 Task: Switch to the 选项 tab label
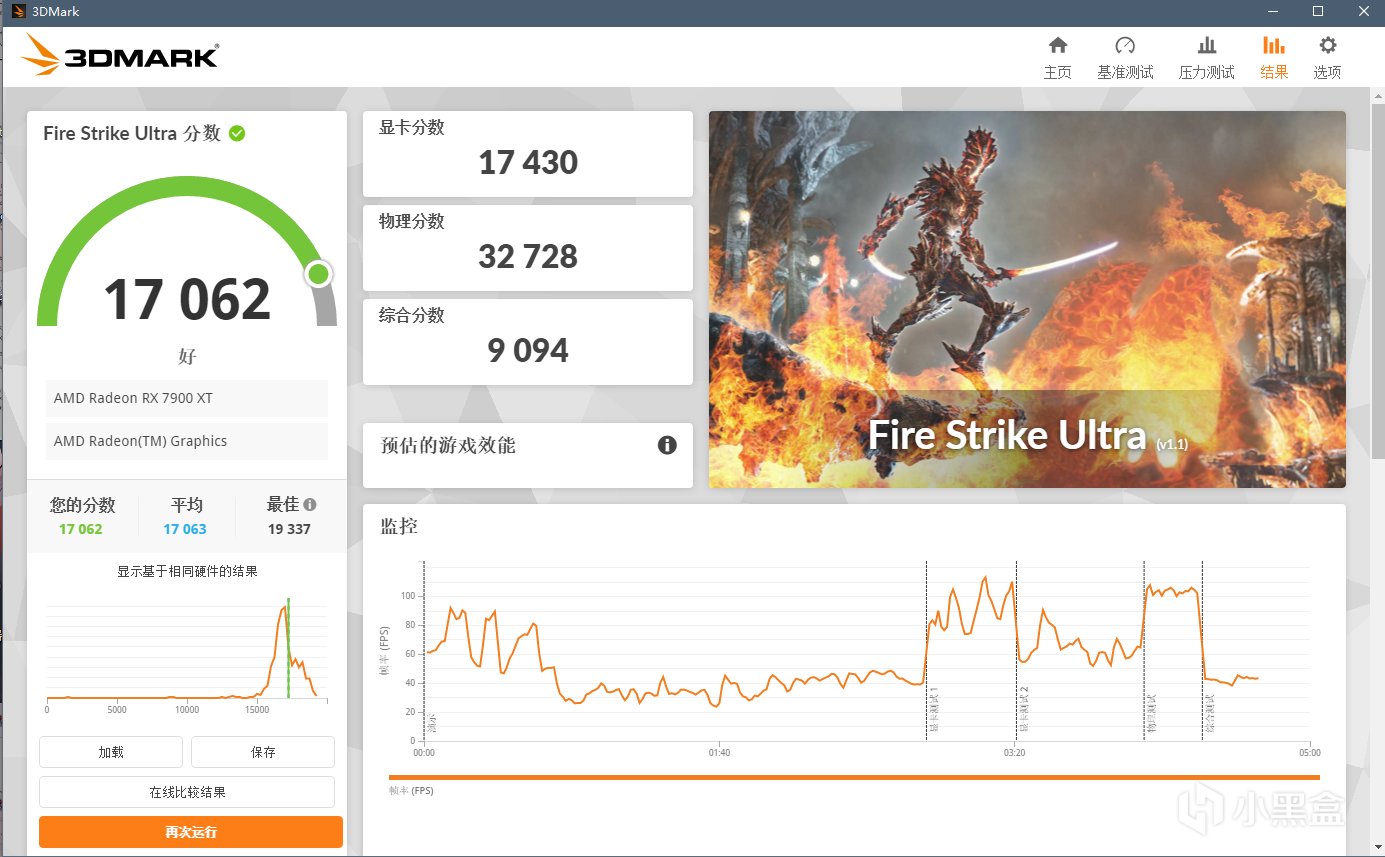tap(1327, 72)
